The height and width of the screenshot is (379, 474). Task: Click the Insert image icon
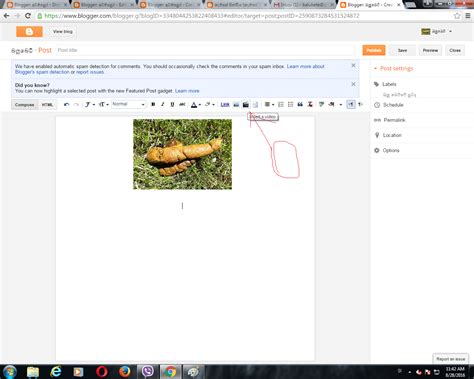coord(236,105)
